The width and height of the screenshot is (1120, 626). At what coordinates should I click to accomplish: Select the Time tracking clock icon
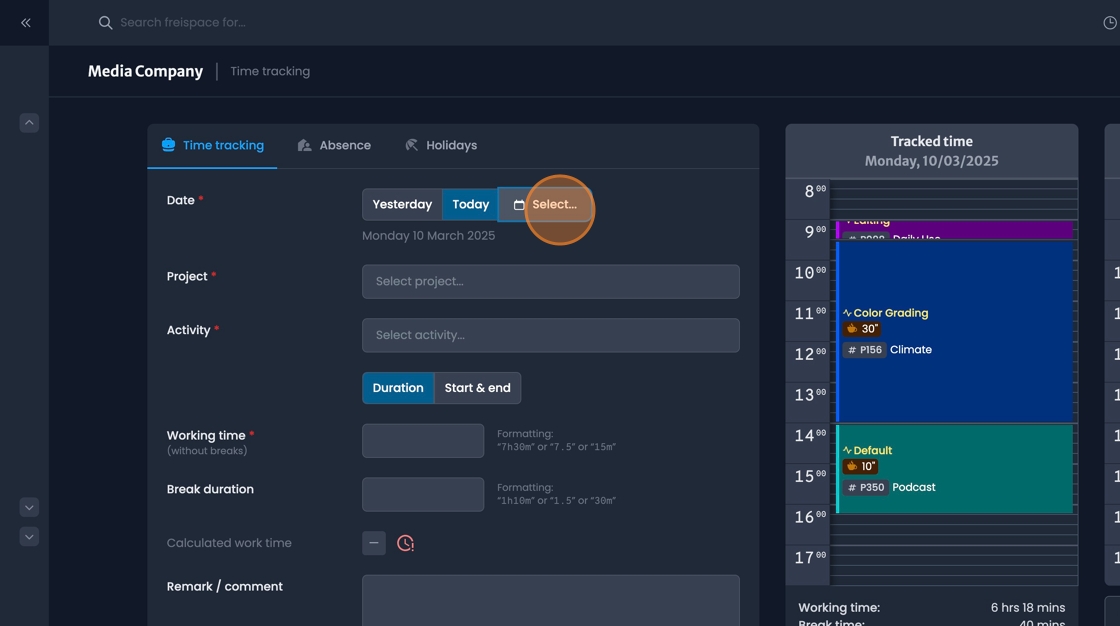coord(167,144)
